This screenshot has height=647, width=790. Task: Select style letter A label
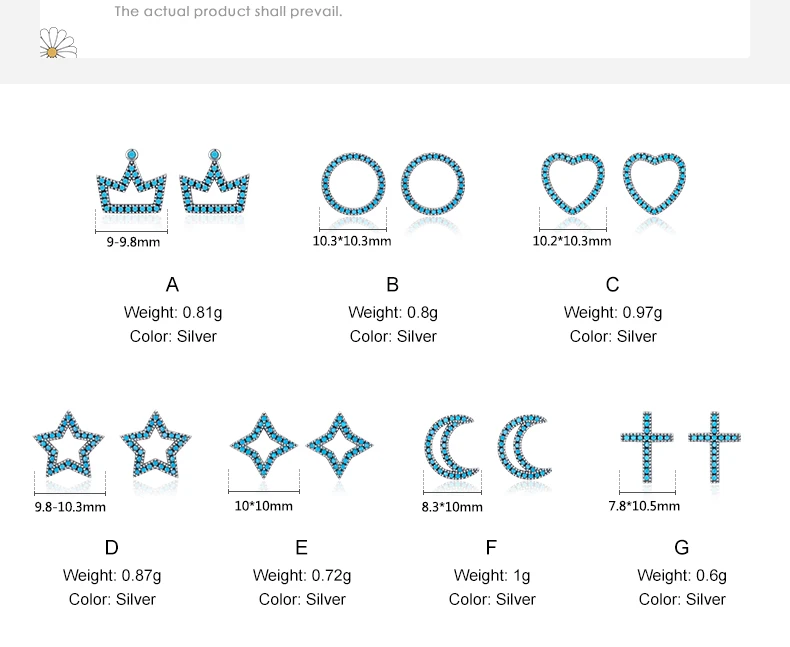click(x=172, y=285)
